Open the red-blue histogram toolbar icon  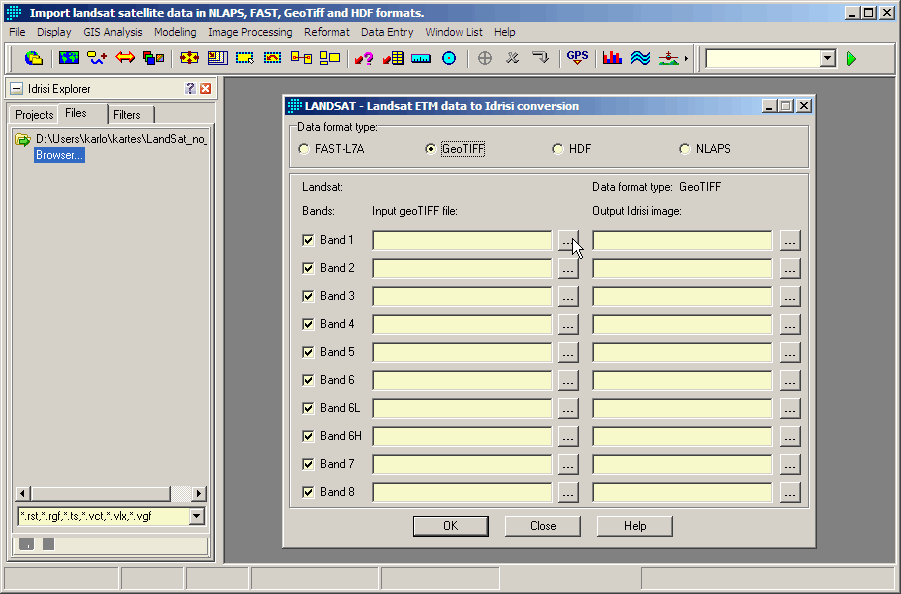(x=613, y=58)
